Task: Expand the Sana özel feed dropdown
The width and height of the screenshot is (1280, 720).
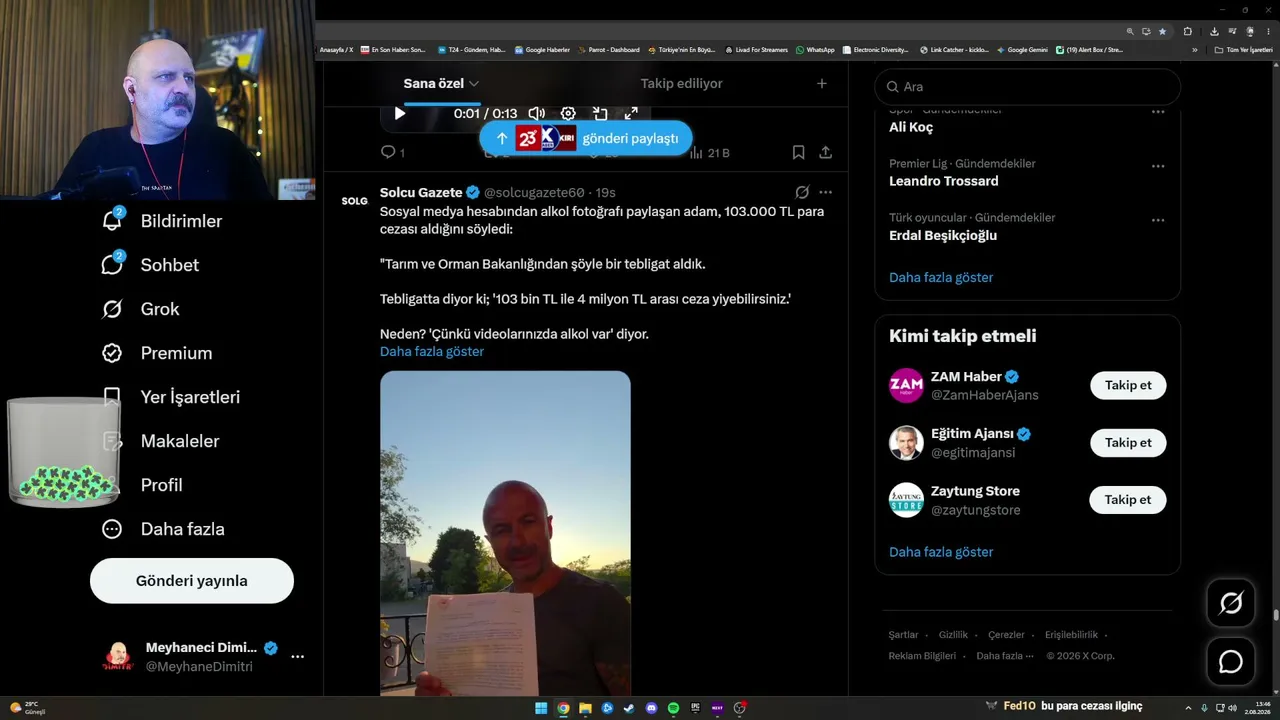Action: [474, 84]
